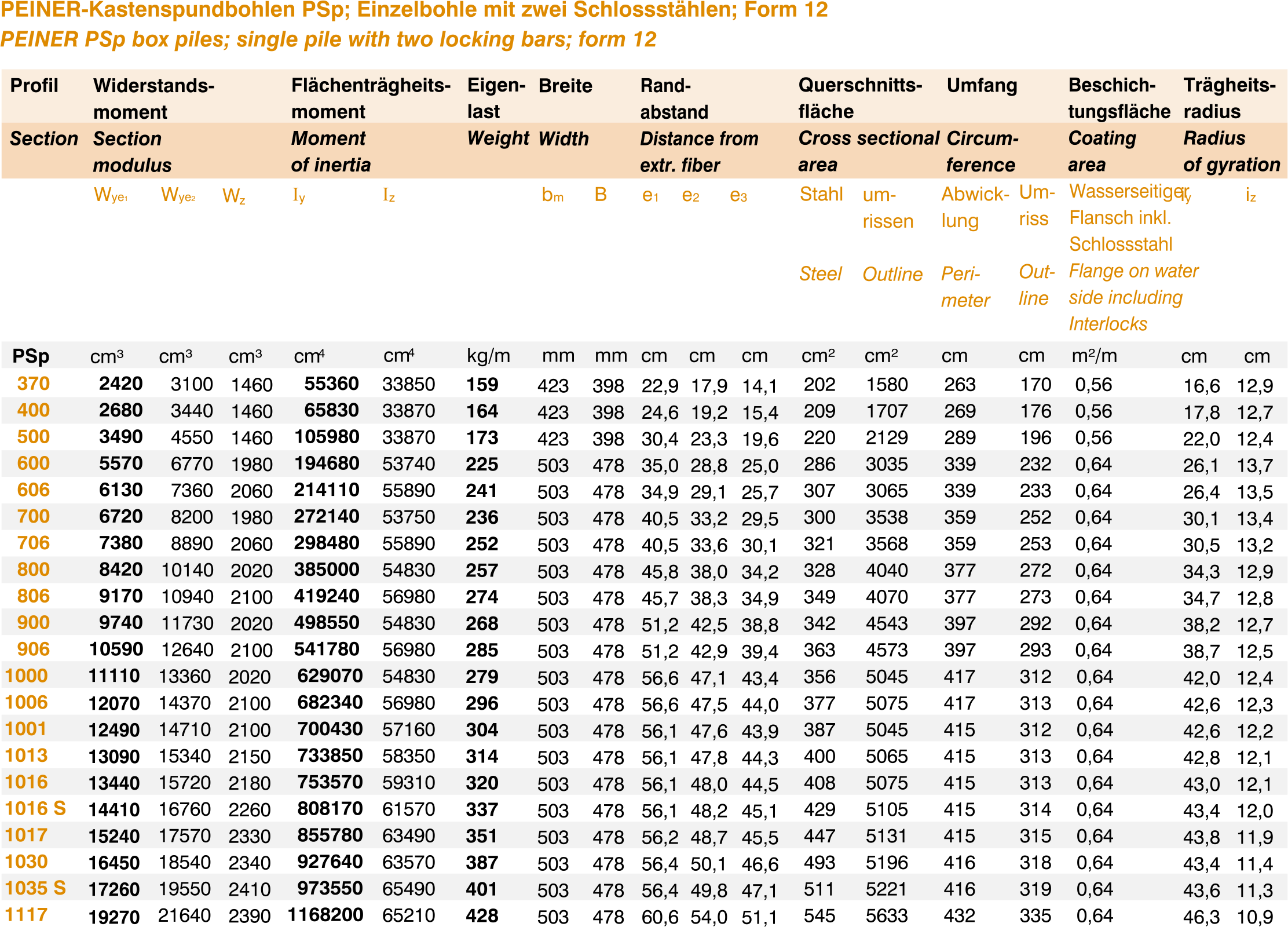
Task: Select the PSp 606 profile label
Action: 33,490
